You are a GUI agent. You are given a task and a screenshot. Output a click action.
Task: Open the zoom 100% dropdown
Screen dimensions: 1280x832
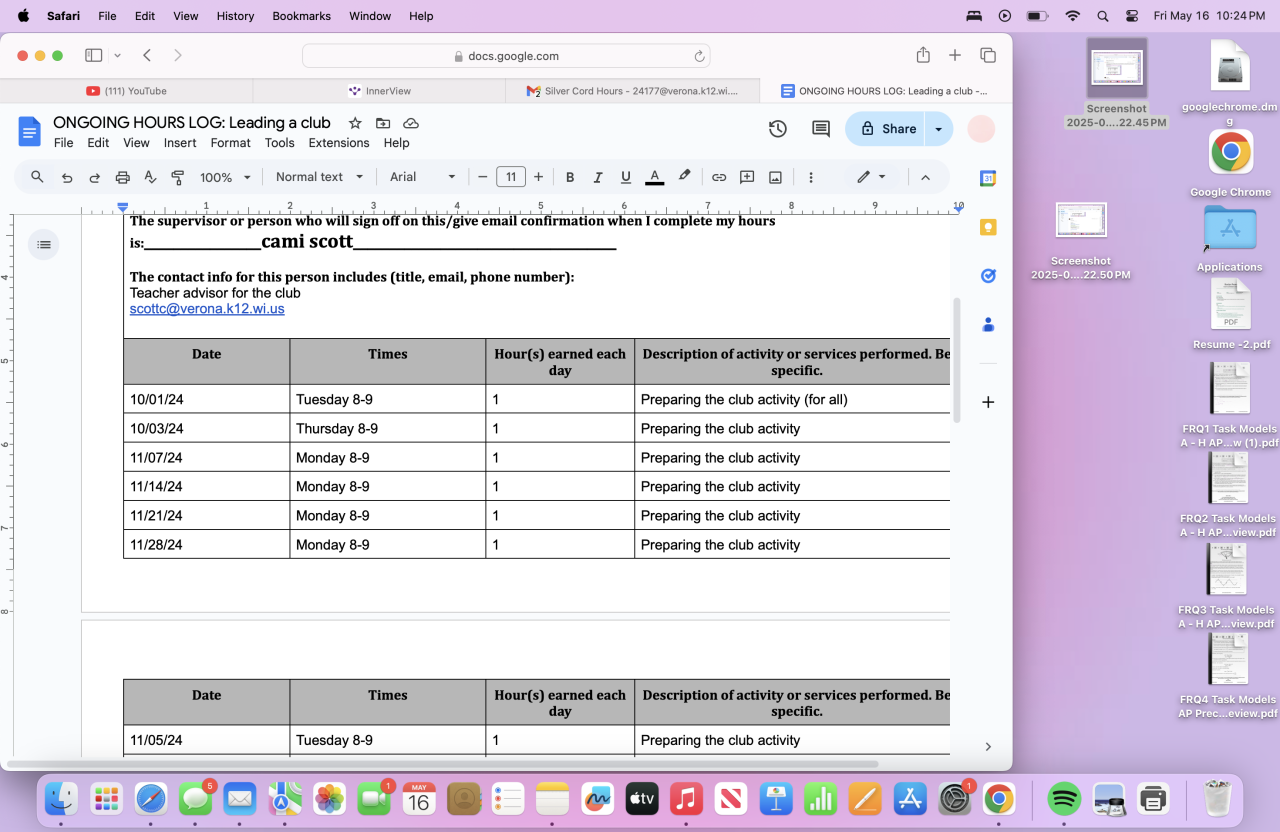coord(225,177)
